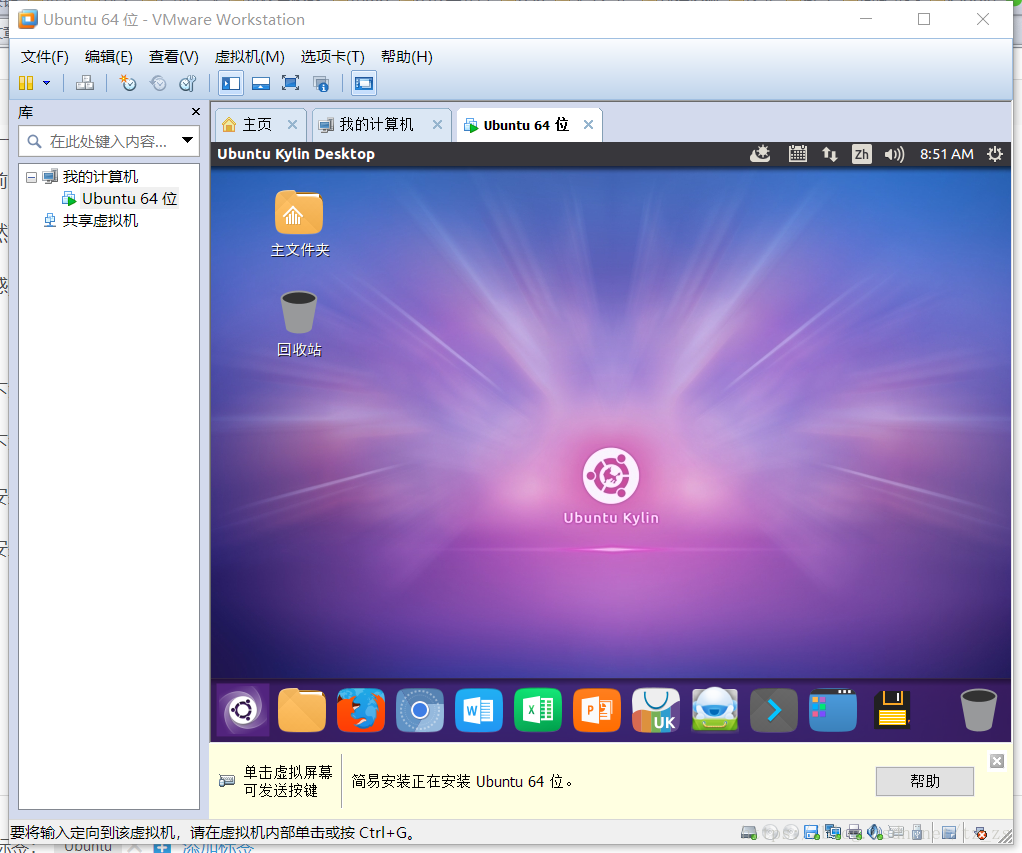The width and height of the screenshot is (1022, 853).
Task: Collapse the 我的计算机 tree node
Action: 31,177
